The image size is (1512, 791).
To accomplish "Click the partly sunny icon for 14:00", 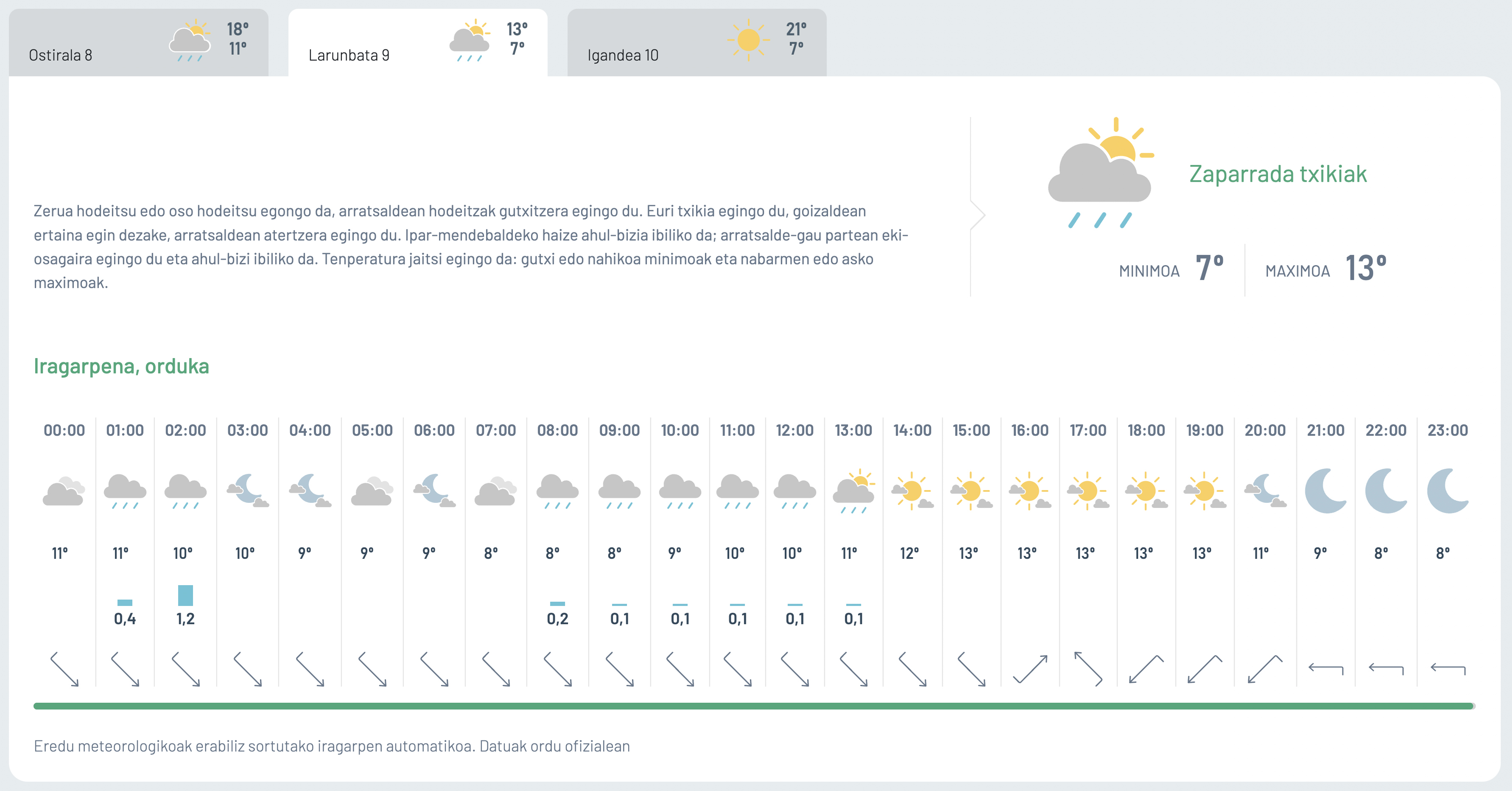I will coord(913,490).
